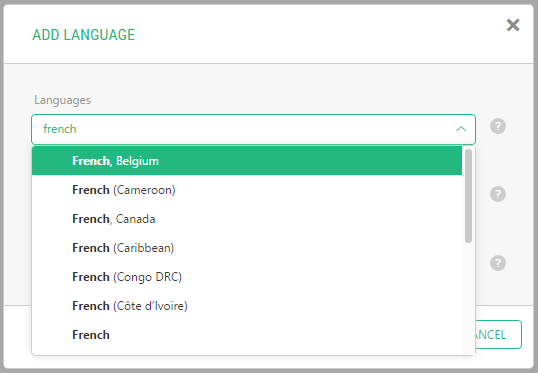Select the French (Caribbean) entry
Image resolution: width=538 pixels, height=373 pixels.
pos(247,248)
